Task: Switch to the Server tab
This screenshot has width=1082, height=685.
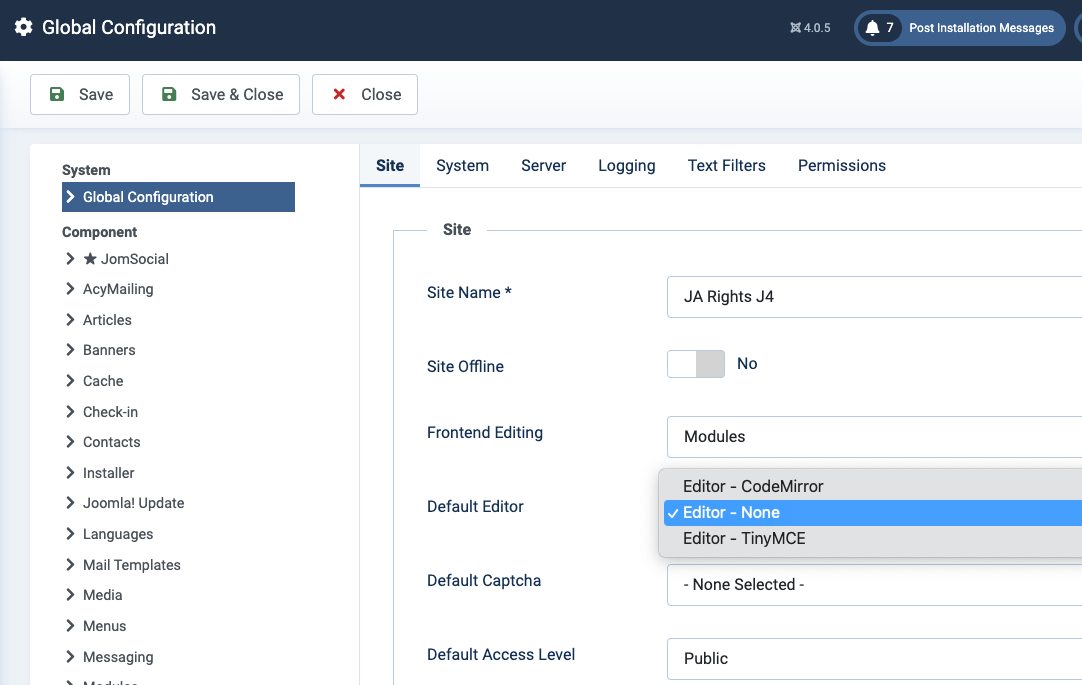Action: point(543,166)
